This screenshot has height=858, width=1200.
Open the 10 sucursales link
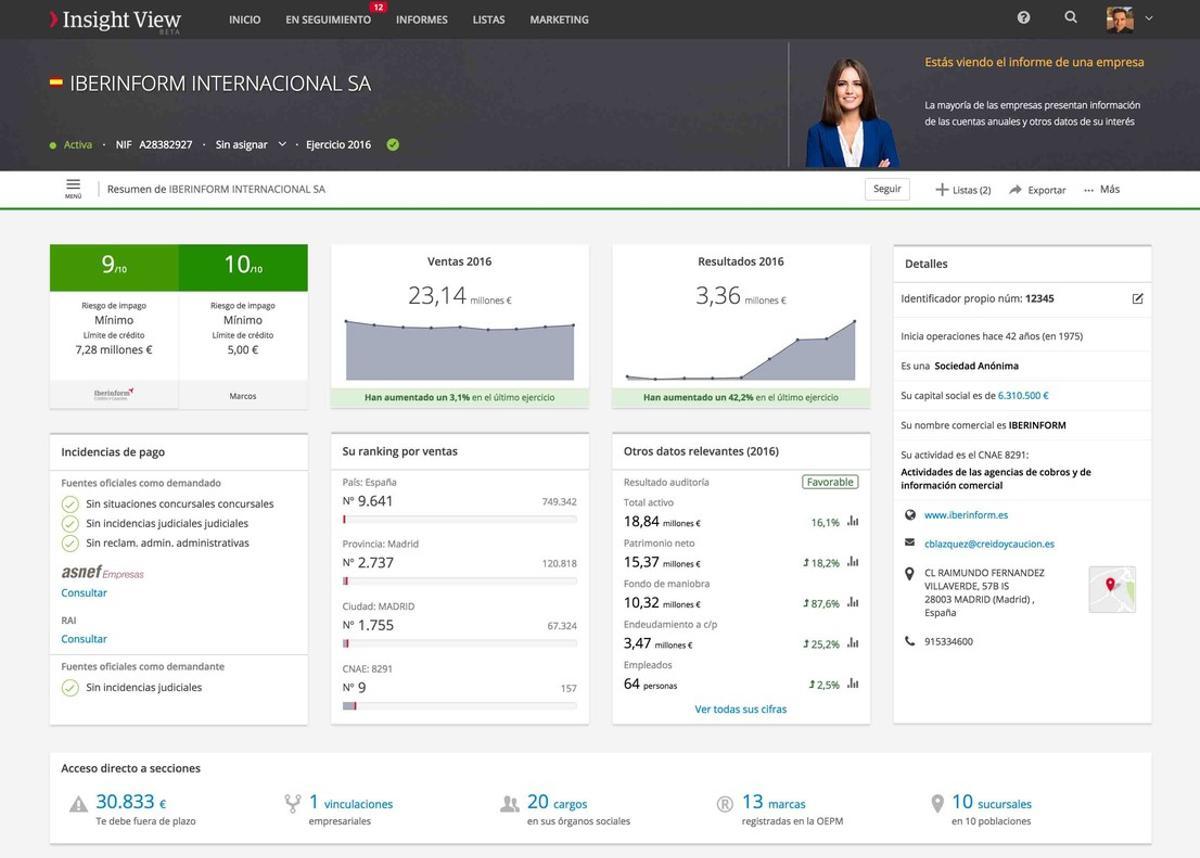(x=992, y=803)
